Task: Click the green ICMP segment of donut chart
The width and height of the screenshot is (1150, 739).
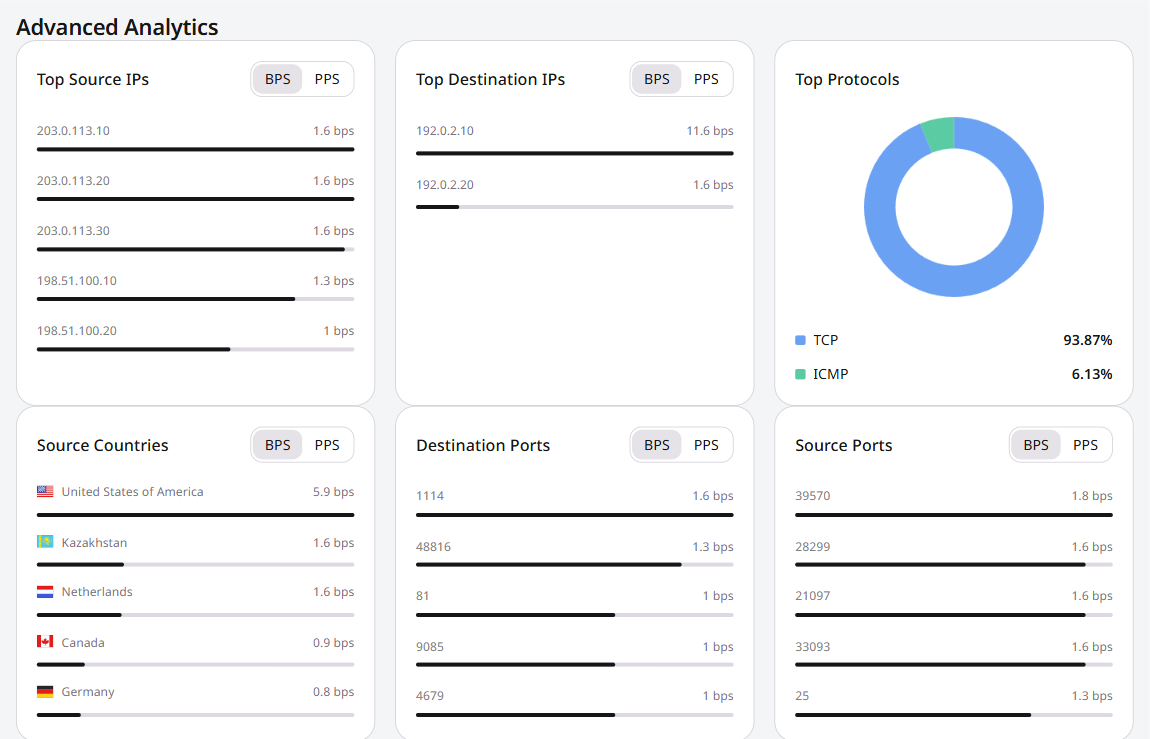Action: click(x=940, y=133)
